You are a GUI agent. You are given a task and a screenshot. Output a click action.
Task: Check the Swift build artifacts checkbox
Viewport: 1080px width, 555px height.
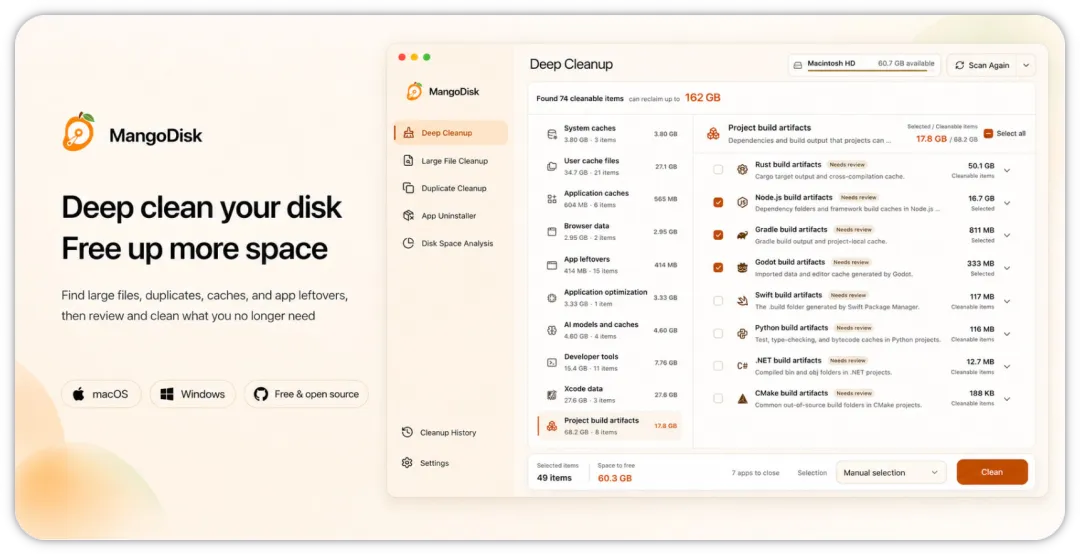(x=718, y=300)
